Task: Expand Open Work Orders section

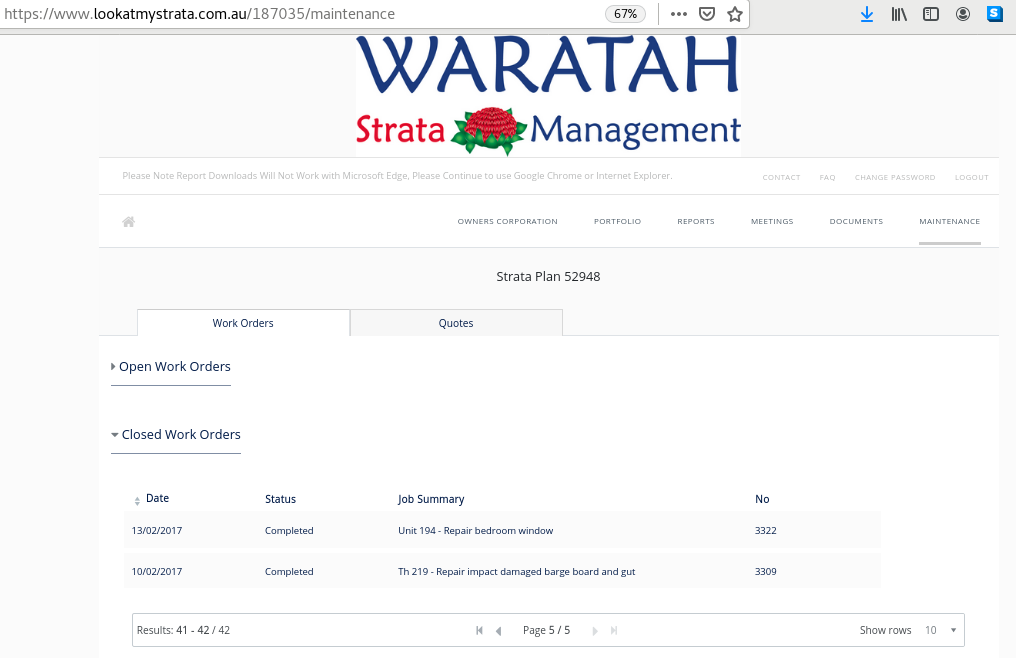Action: click(x=170, y=366)
